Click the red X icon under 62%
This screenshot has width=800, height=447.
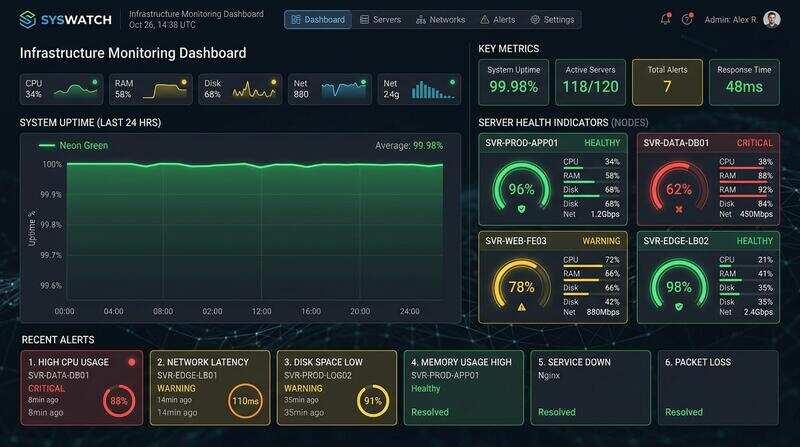tap(679, 209)
